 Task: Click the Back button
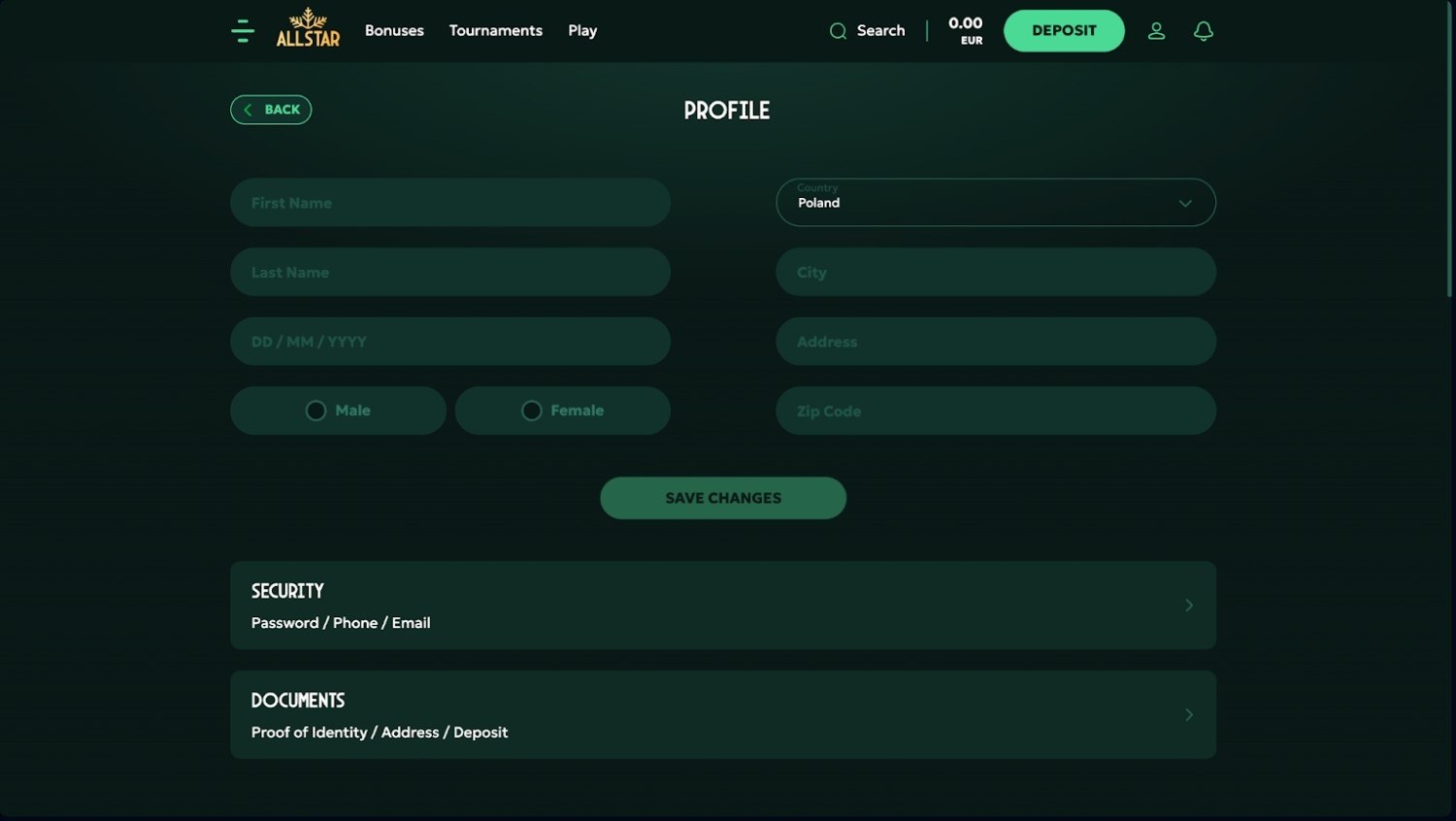coord(271,110)
